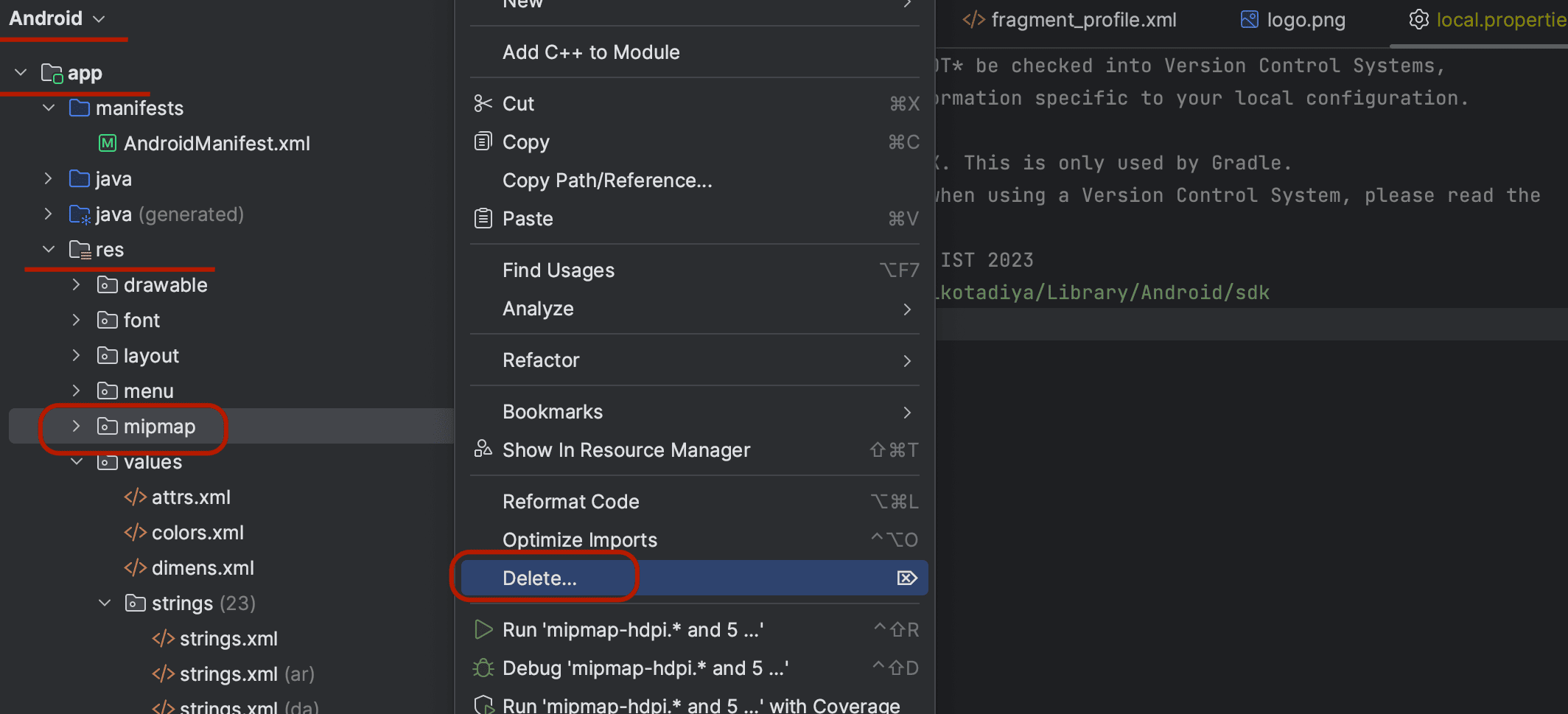Viewport: 1568px width, 714px height.
Task: Open colors.xml in the values folder
Action: pos(197,533)
